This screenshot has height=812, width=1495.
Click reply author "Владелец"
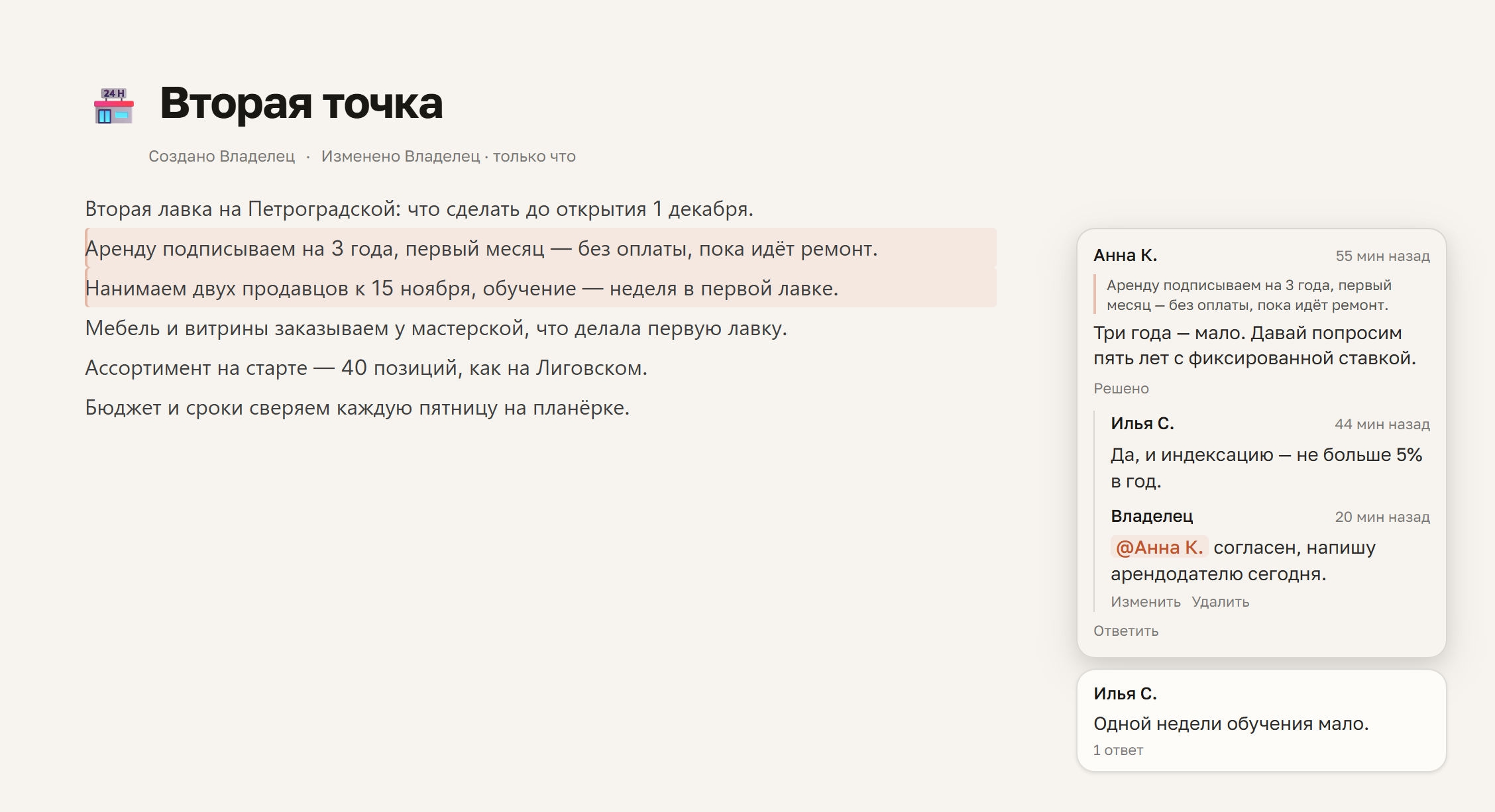1152,517
